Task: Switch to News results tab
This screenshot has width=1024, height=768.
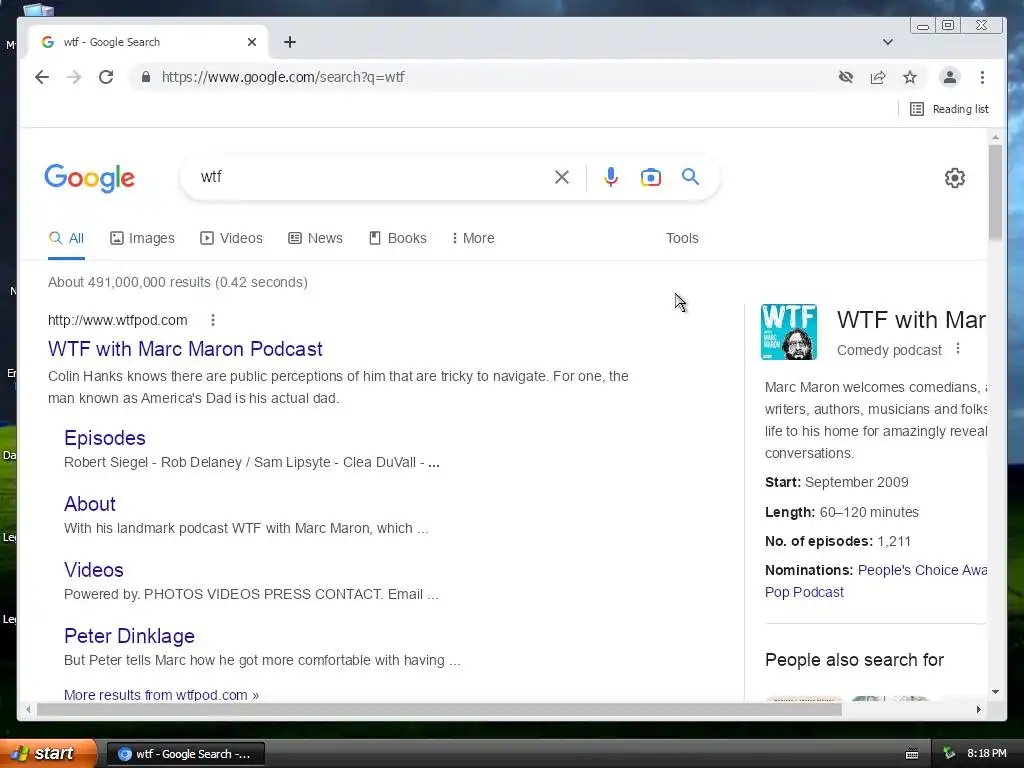Action: 315,238
